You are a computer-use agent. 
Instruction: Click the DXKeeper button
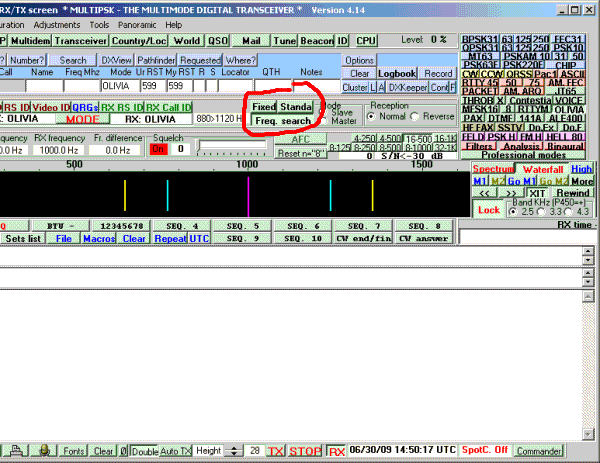[x=408, y=88]
